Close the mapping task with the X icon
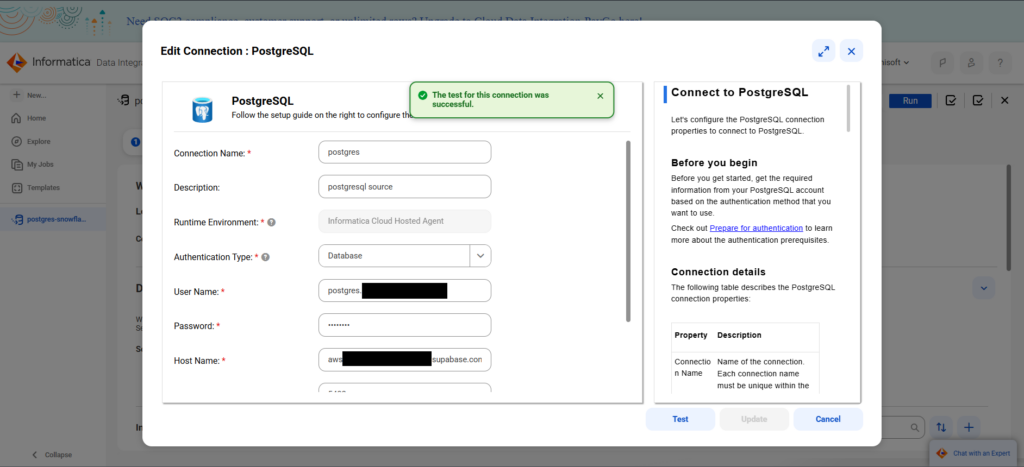 1005,101
